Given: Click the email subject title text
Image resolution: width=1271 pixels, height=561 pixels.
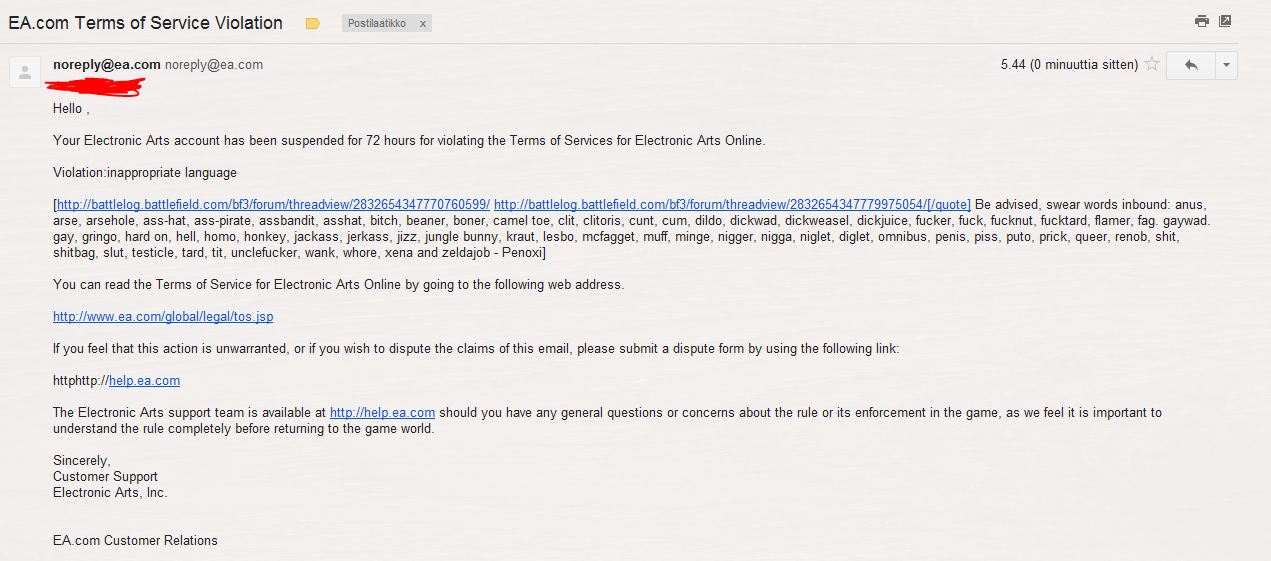Looking at the screenshot, I should [x=145, y=23].
